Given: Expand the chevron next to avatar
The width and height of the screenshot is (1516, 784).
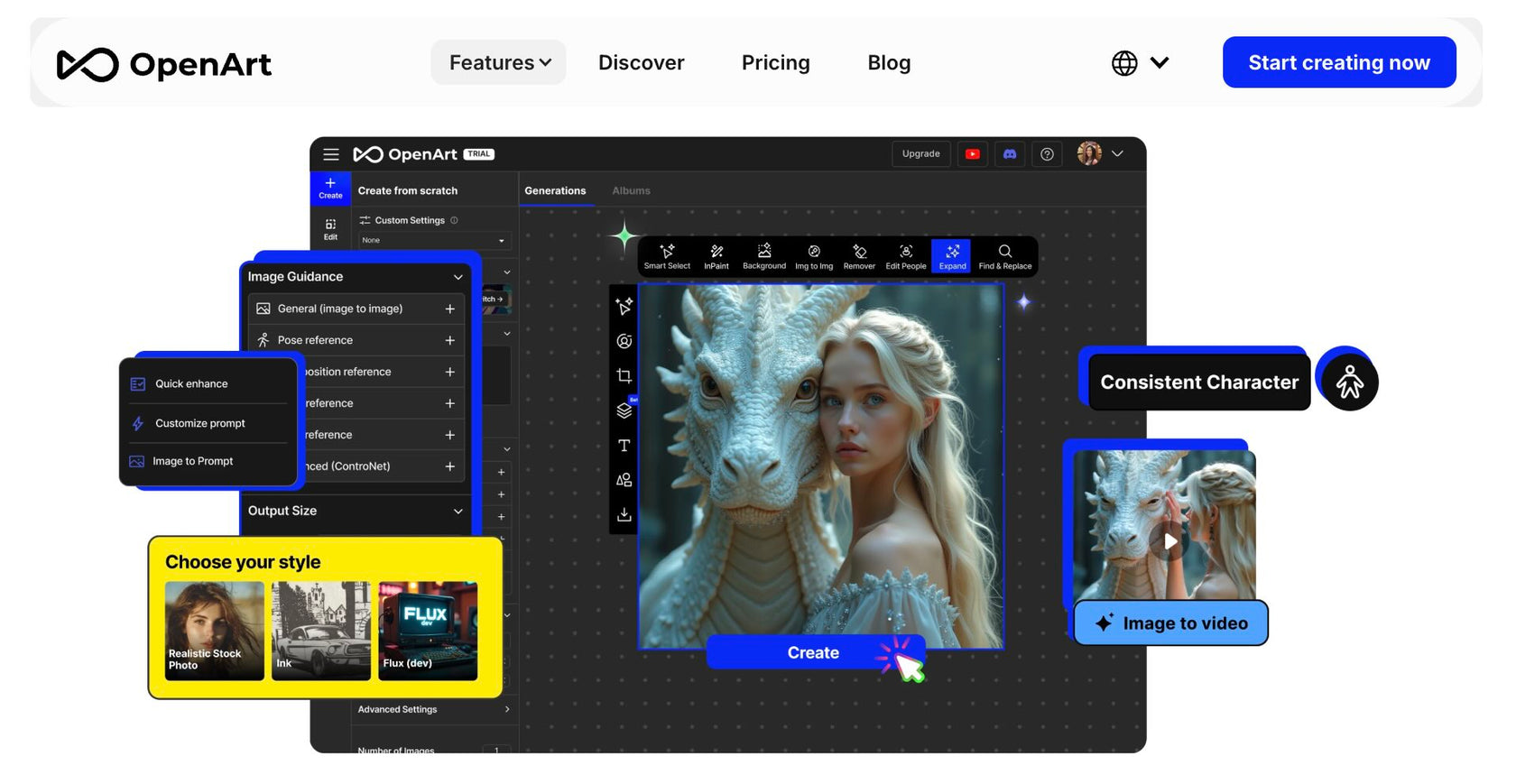Looking at the screenshot, I should [1117, 153].
